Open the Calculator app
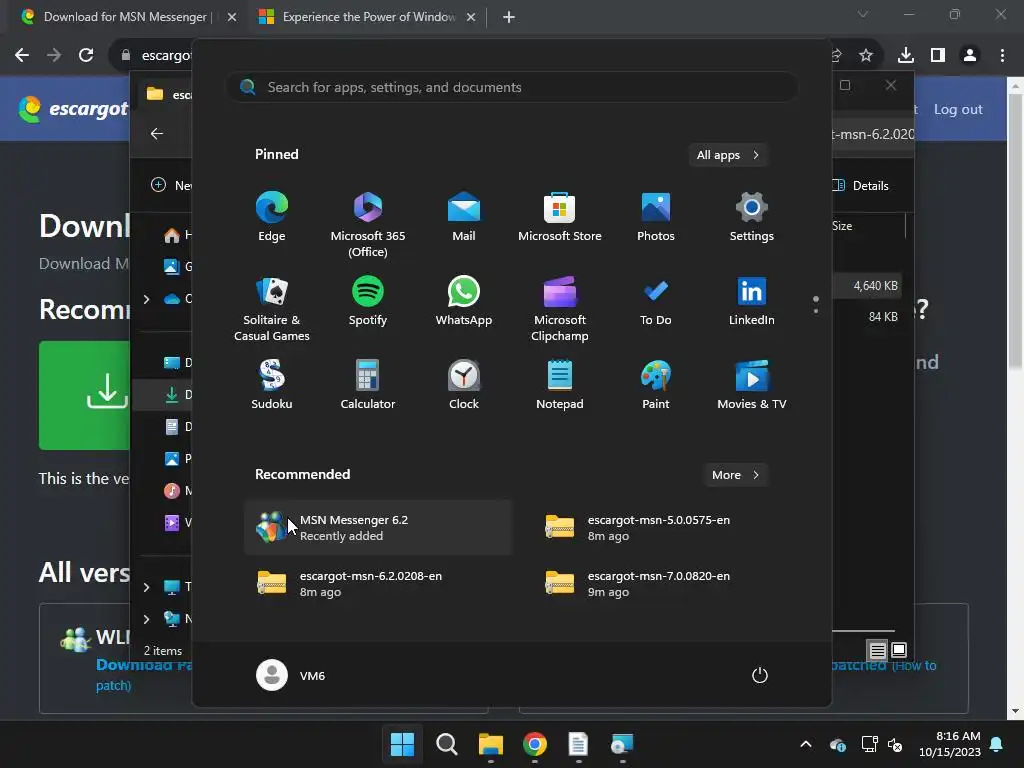Viewport: 1024px width, 768px height. [x=368, y=385]
